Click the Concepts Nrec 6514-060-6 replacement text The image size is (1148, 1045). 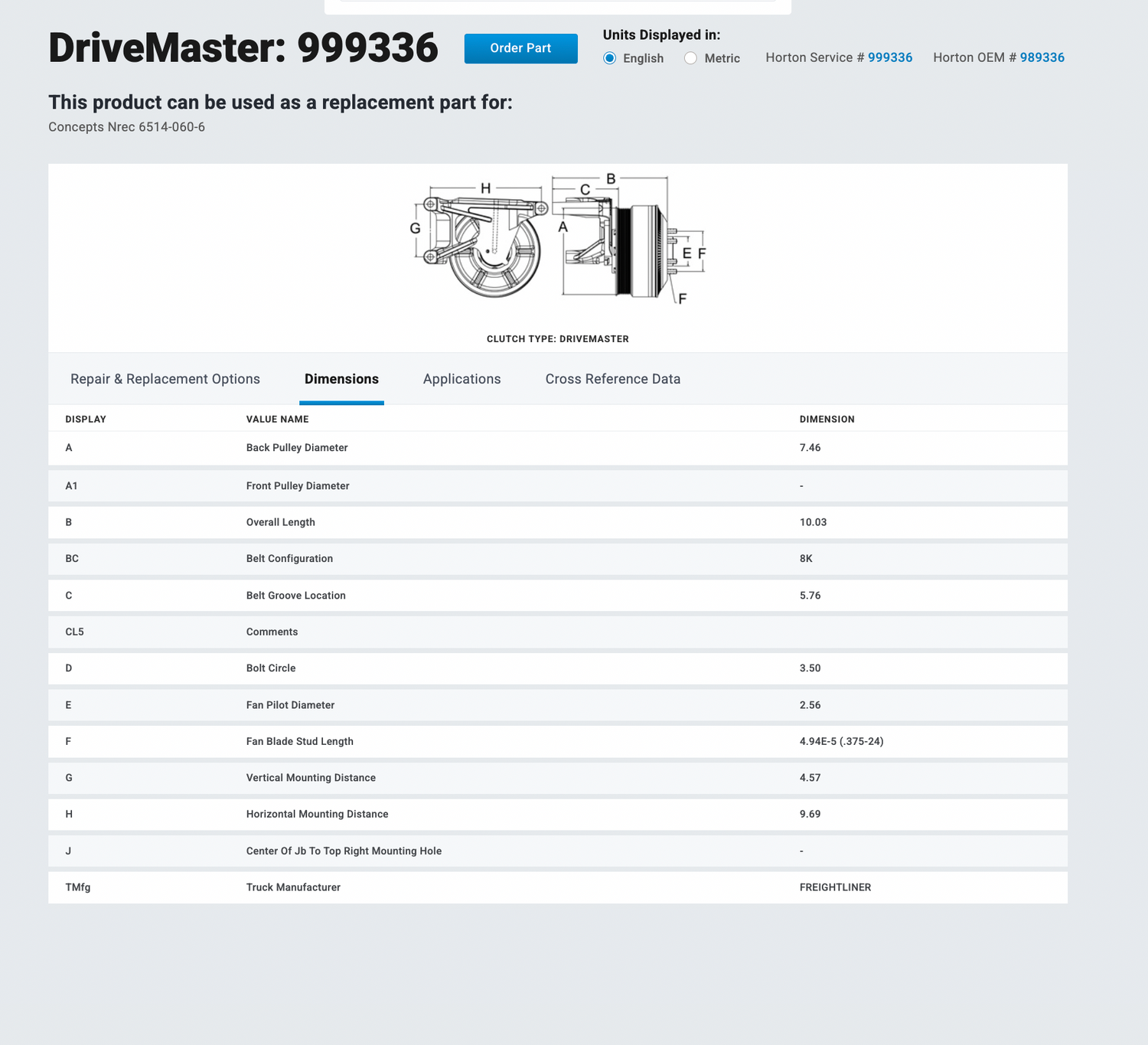(127, 127)
